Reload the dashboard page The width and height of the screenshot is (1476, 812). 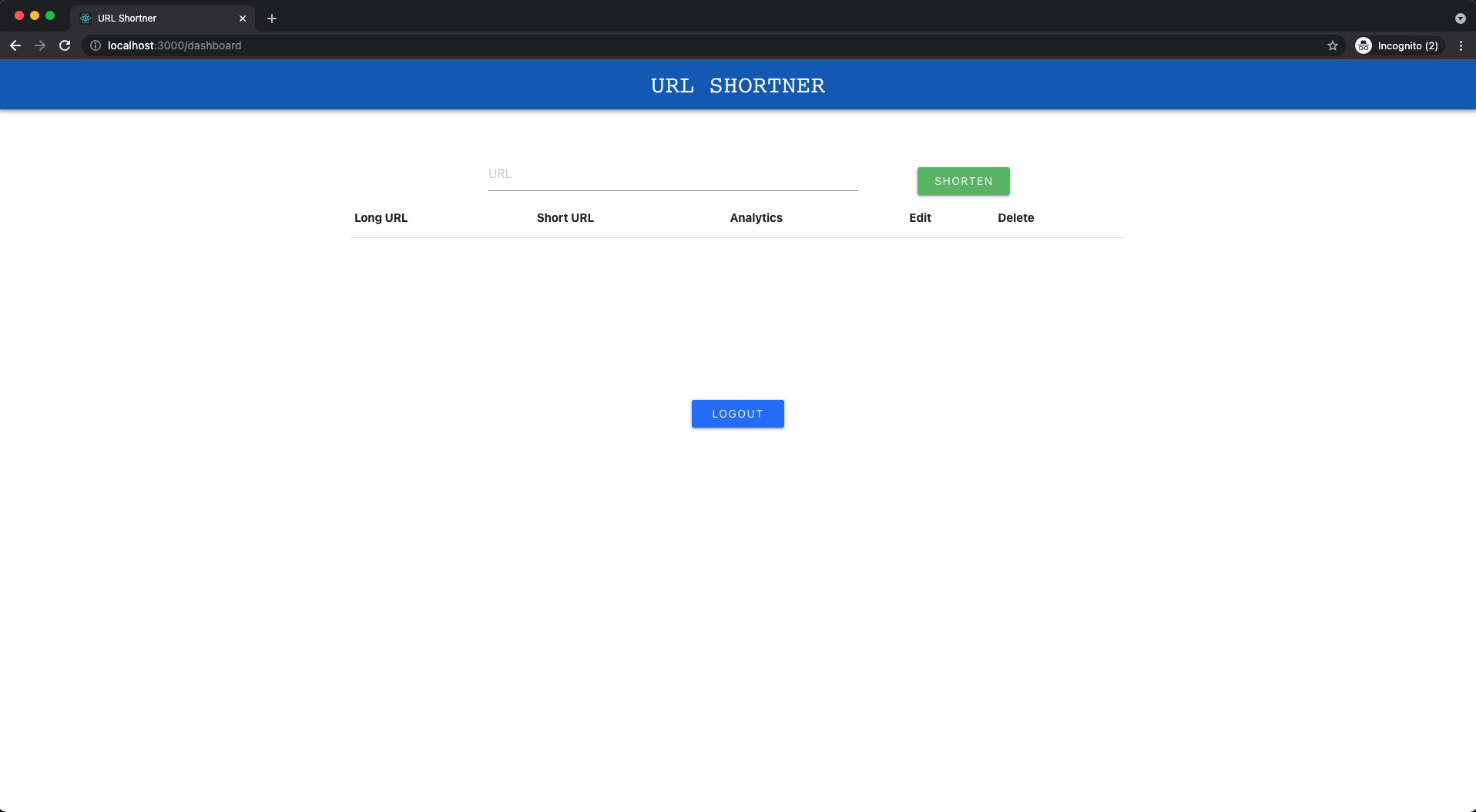coord(65,45)
